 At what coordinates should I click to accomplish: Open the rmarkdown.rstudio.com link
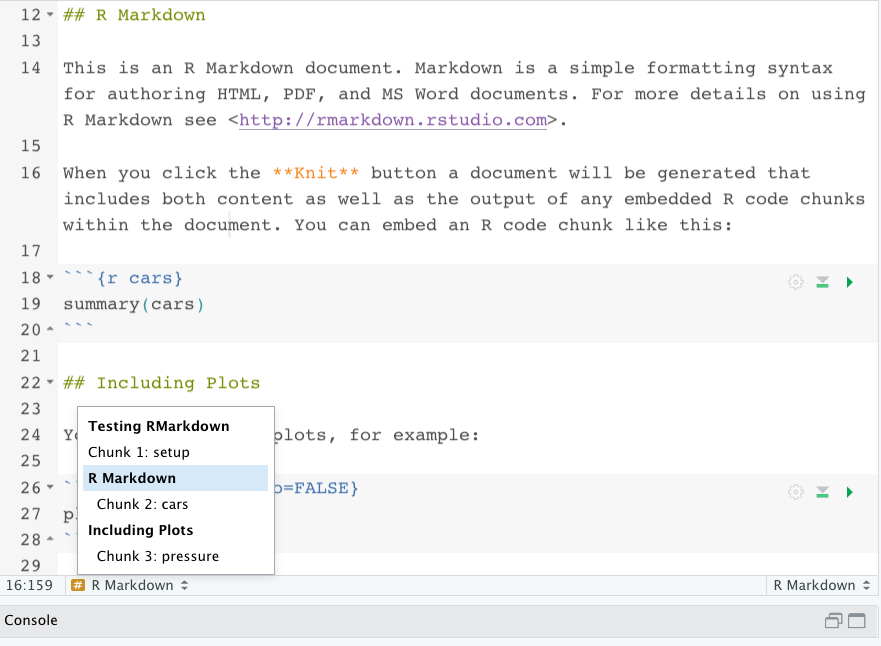click(x=393, y=120)
